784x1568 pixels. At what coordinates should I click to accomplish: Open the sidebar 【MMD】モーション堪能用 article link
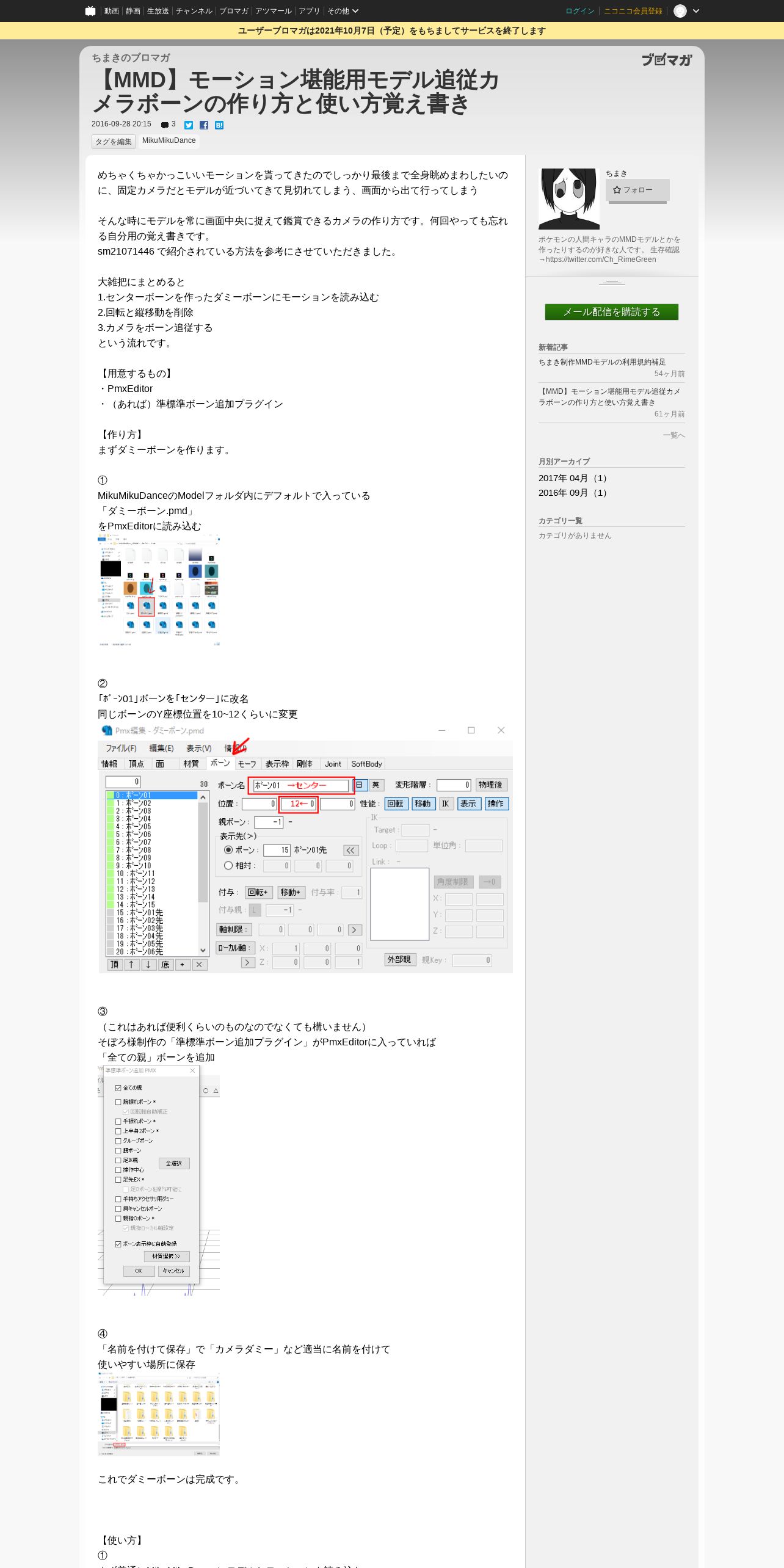click(609, 397)
